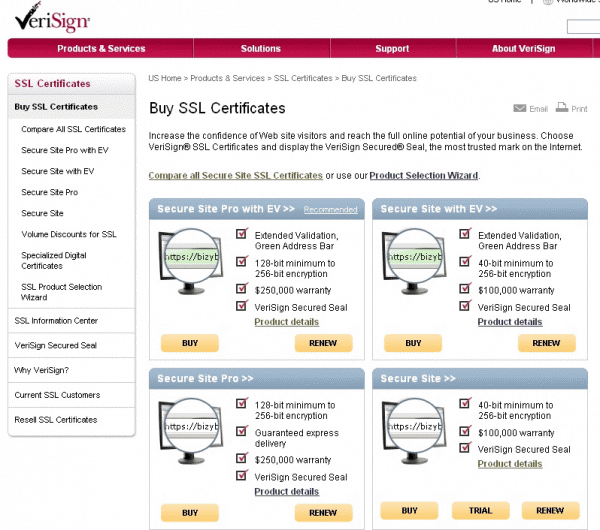Expand the Why VeriSign? sidebar section
Viewport: 600px width, 530px height.
pos(35,370)
